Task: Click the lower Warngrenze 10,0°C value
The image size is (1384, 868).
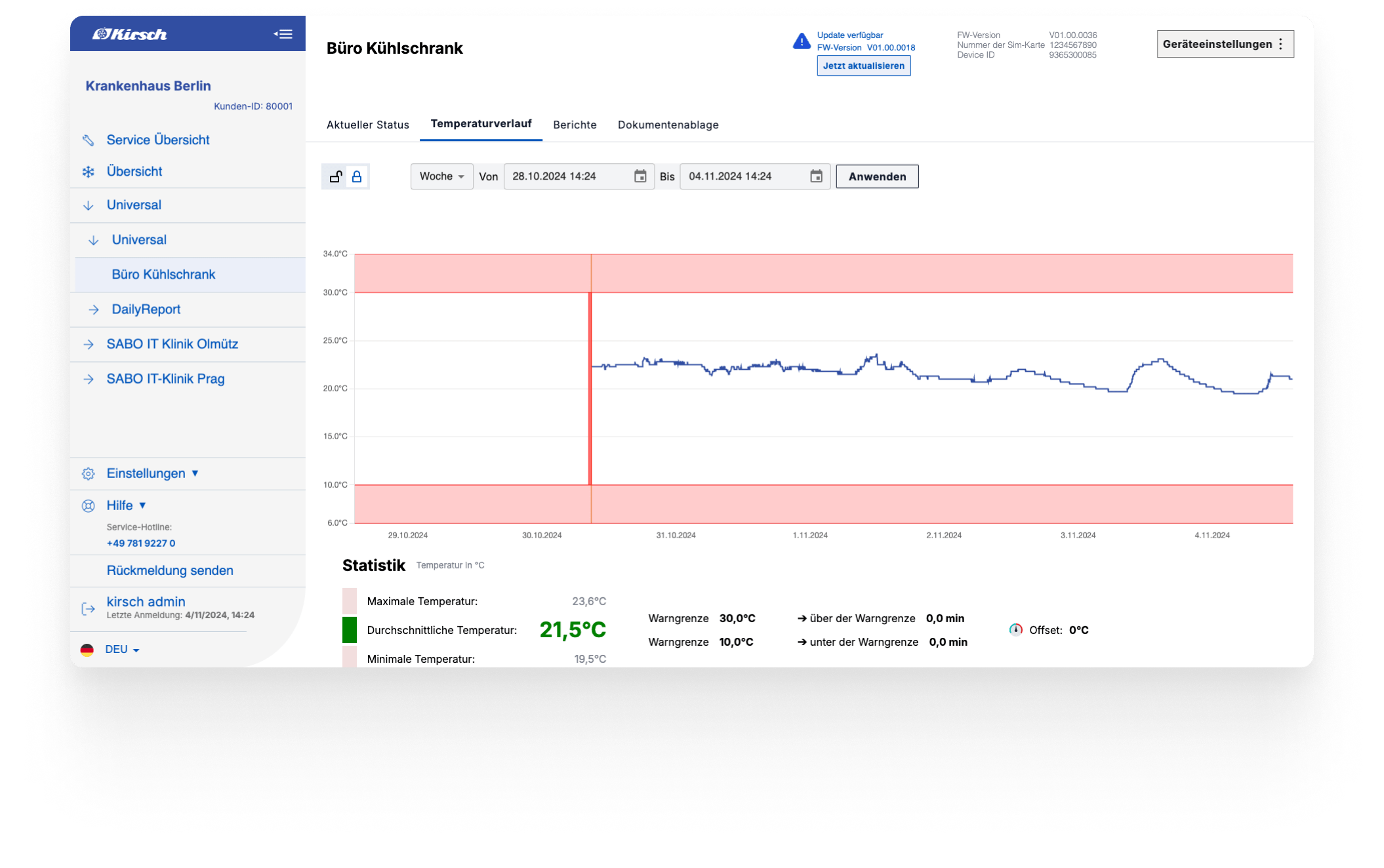Action: (736, 642)
